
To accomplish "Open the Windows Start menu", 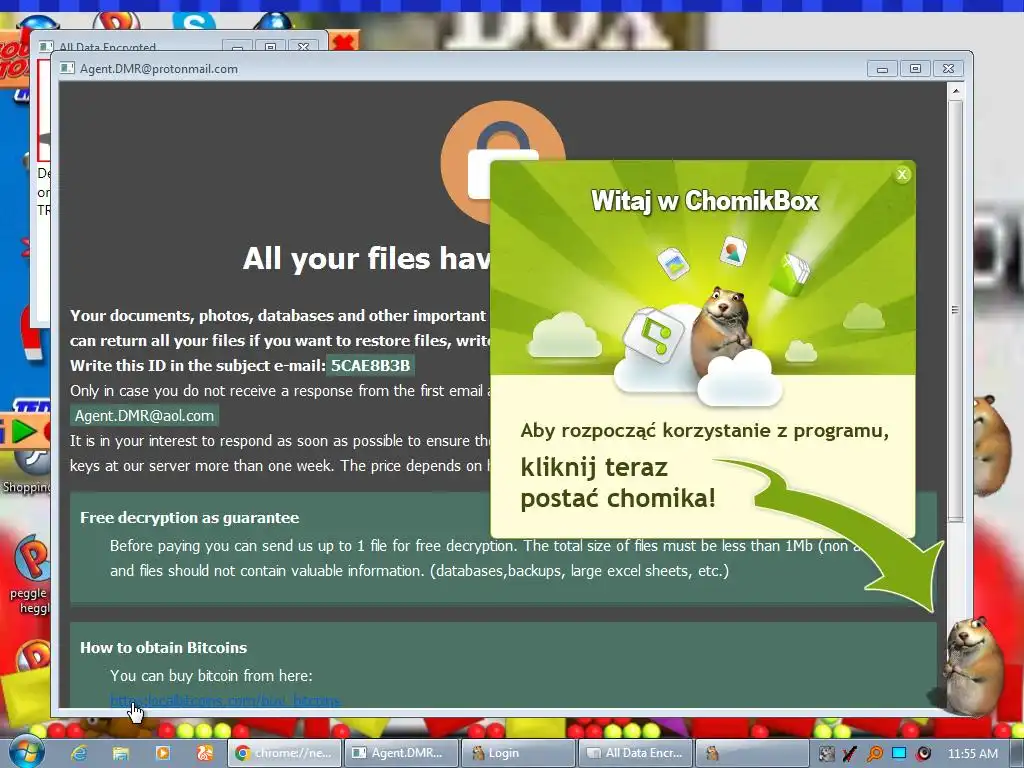I will coord(27,752).
